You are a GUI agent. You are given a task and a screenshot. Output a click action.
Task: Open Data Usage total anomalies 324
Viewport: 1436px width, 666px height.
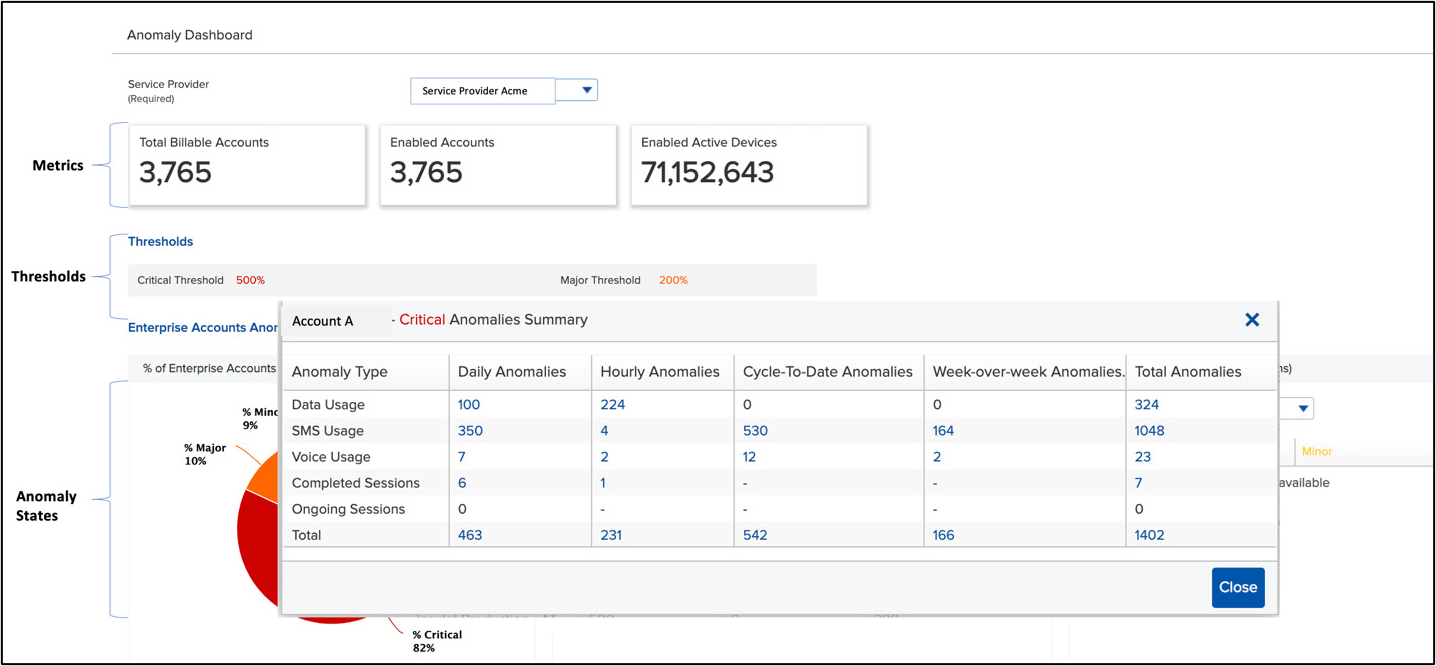(x=1147, y=405)
